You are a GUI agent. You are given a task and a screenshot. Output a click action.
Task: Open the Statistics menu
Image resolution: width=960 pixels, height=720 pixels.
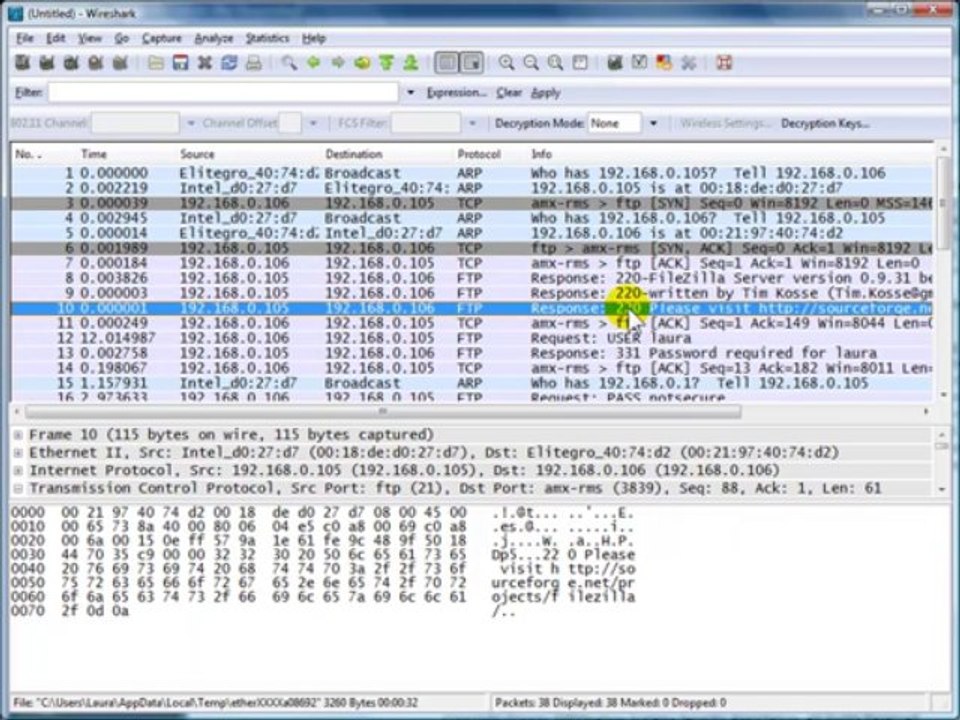[x=268, y=39]
